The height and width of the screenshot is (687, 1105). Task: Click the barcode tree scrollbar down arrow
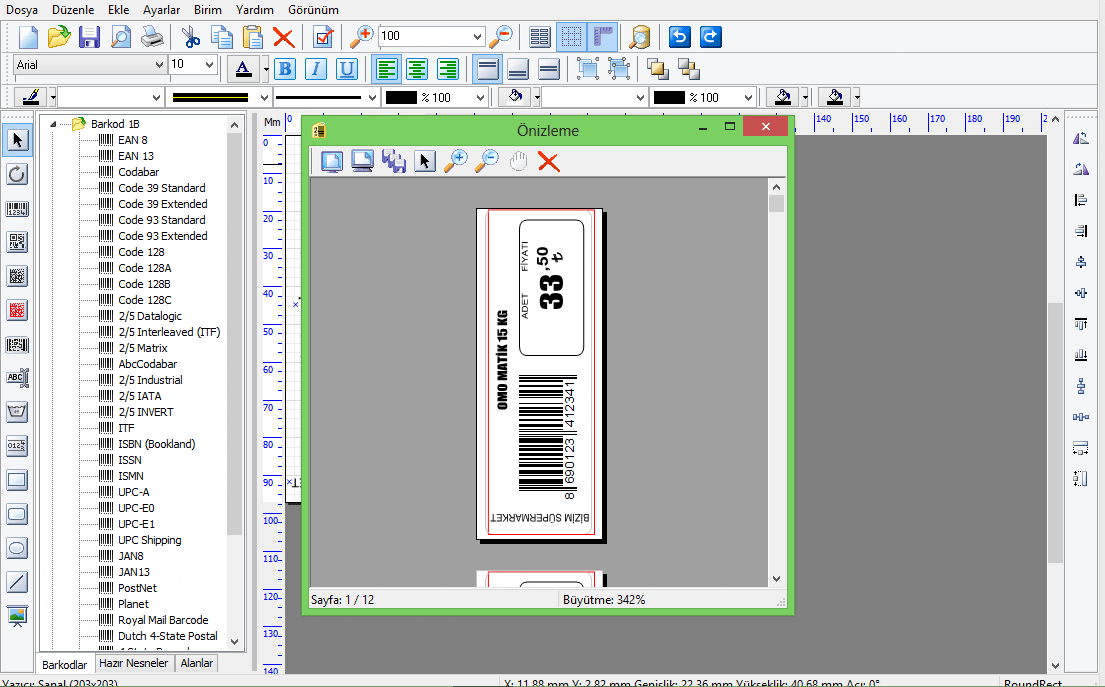(235, 642)
